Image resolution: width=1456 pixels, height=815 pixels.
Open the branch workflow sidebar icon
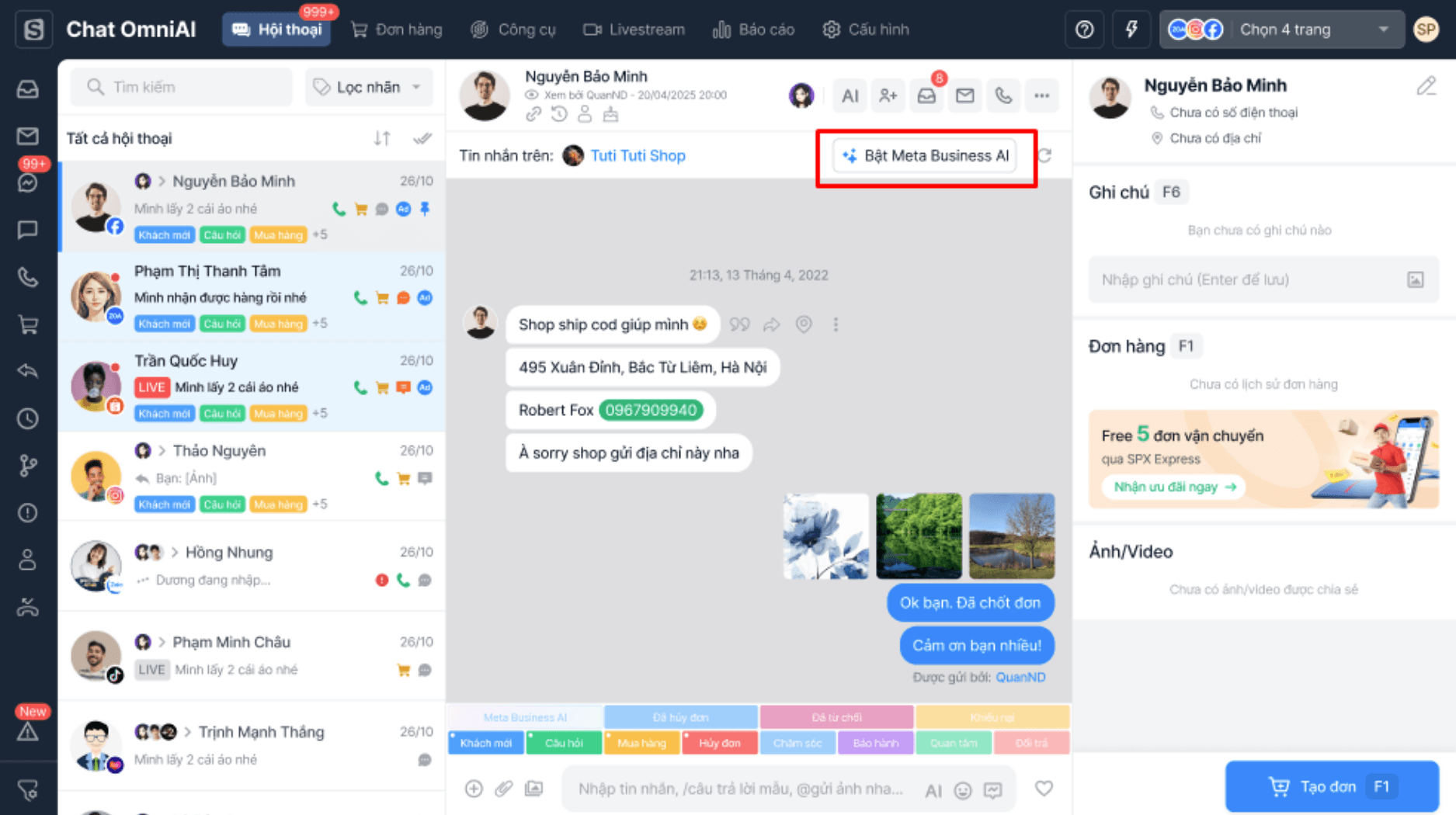(x=28, y=466)
